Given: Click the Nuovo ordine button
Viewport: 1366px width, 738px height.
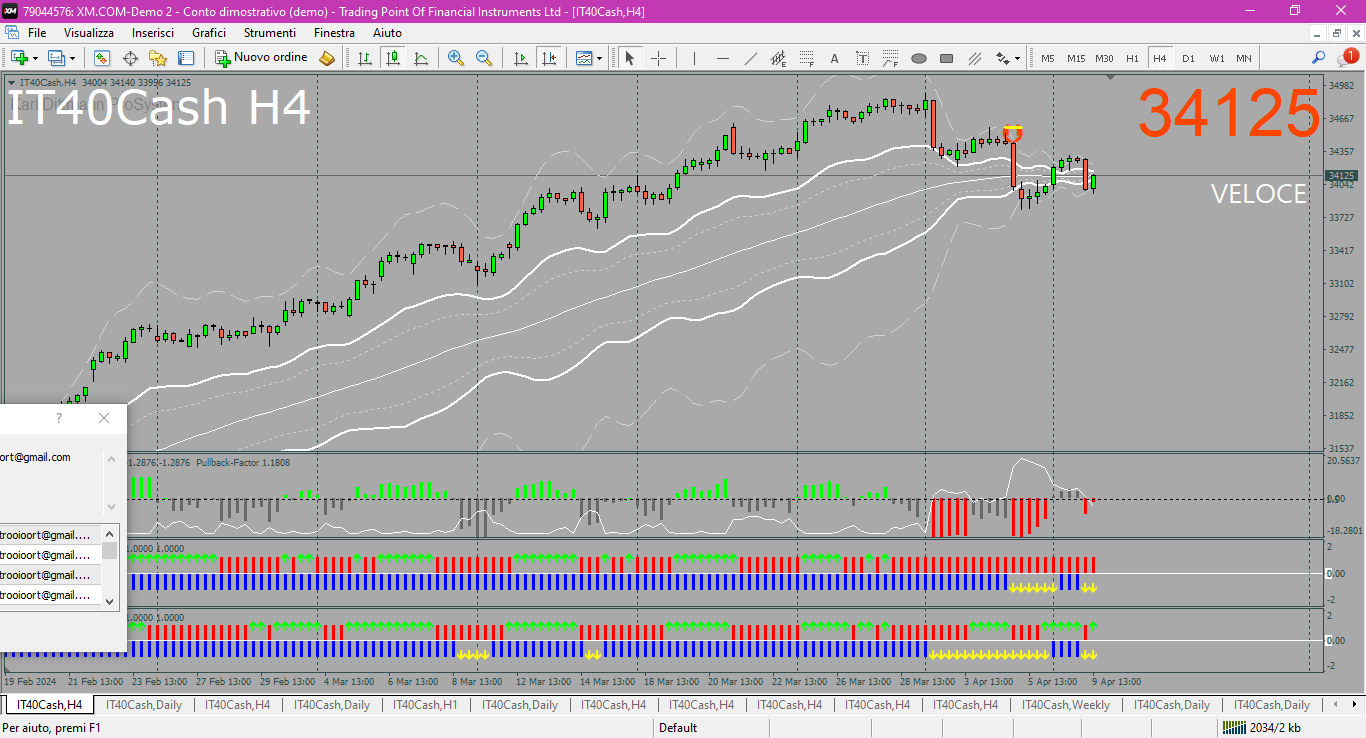Looking at the screenshot, I should tap(261, 58).
